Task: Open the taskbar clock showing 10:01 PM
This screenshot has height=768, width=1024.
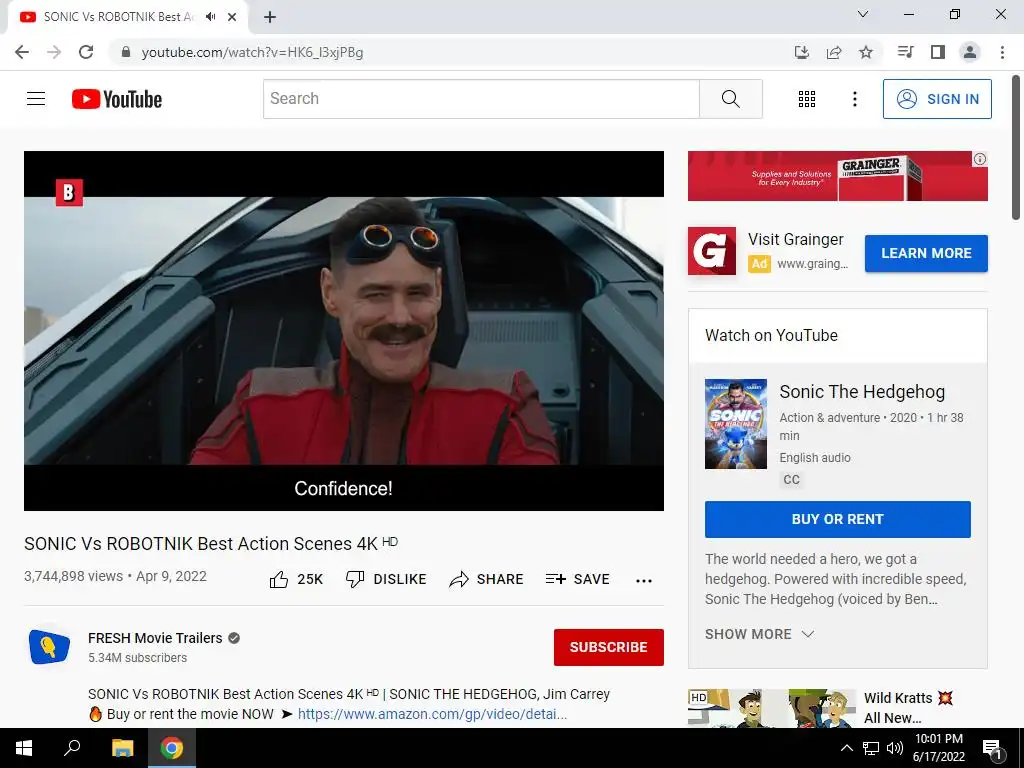Action: tap(938, 748)
